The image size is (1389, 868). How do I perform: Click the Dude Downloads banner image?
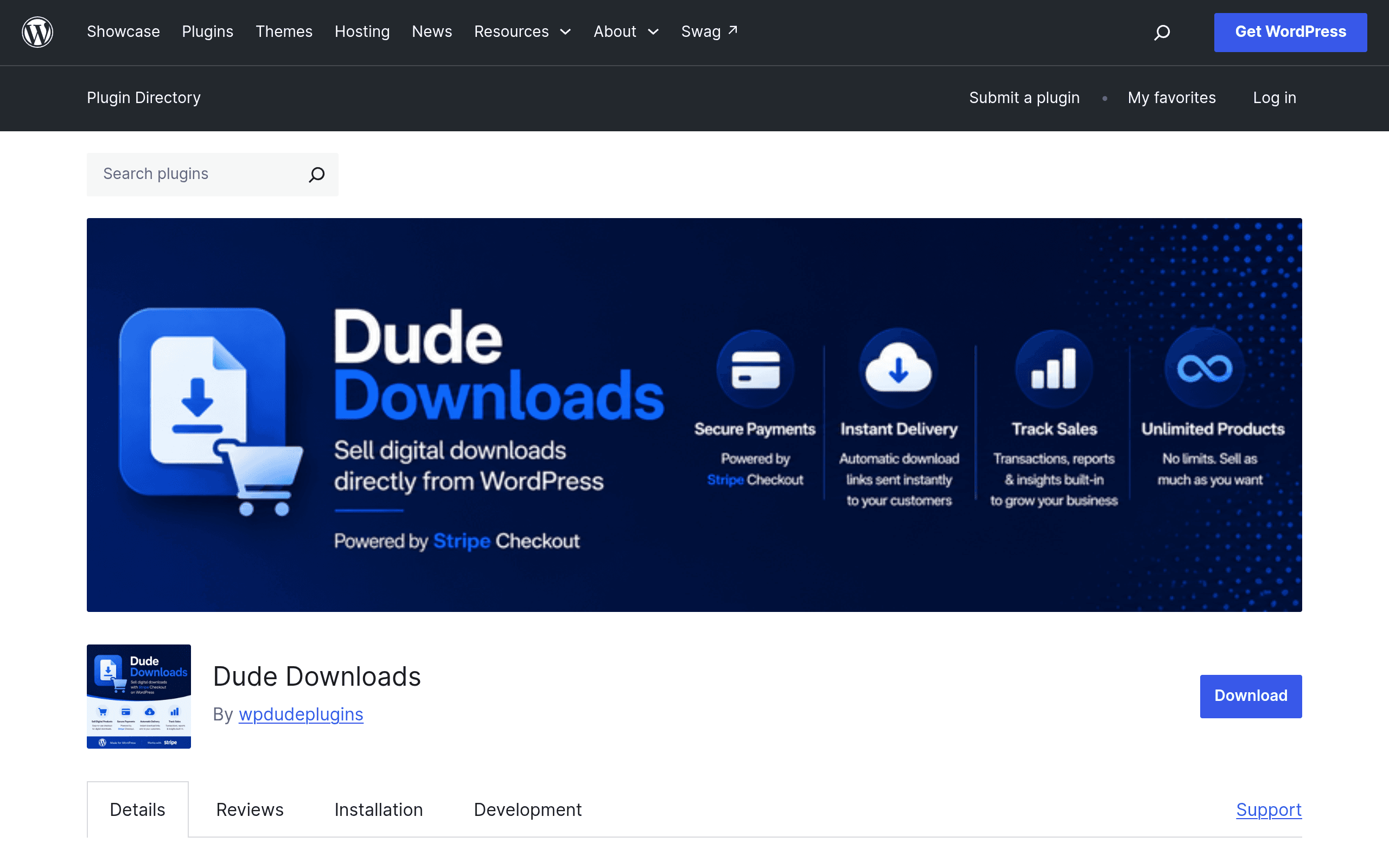(x=694, y=414)
